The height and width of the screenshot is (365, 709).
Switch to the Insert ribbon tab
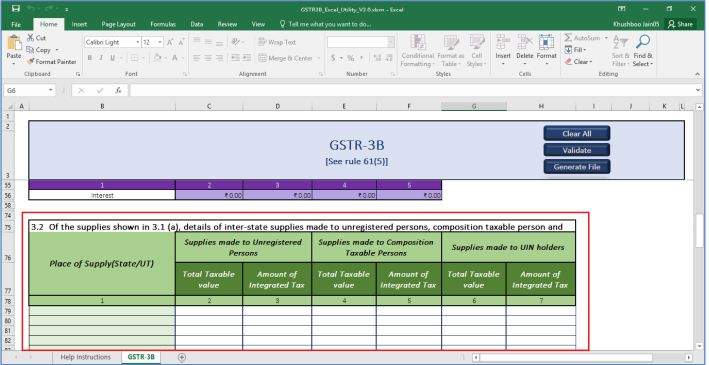(79, 24)
